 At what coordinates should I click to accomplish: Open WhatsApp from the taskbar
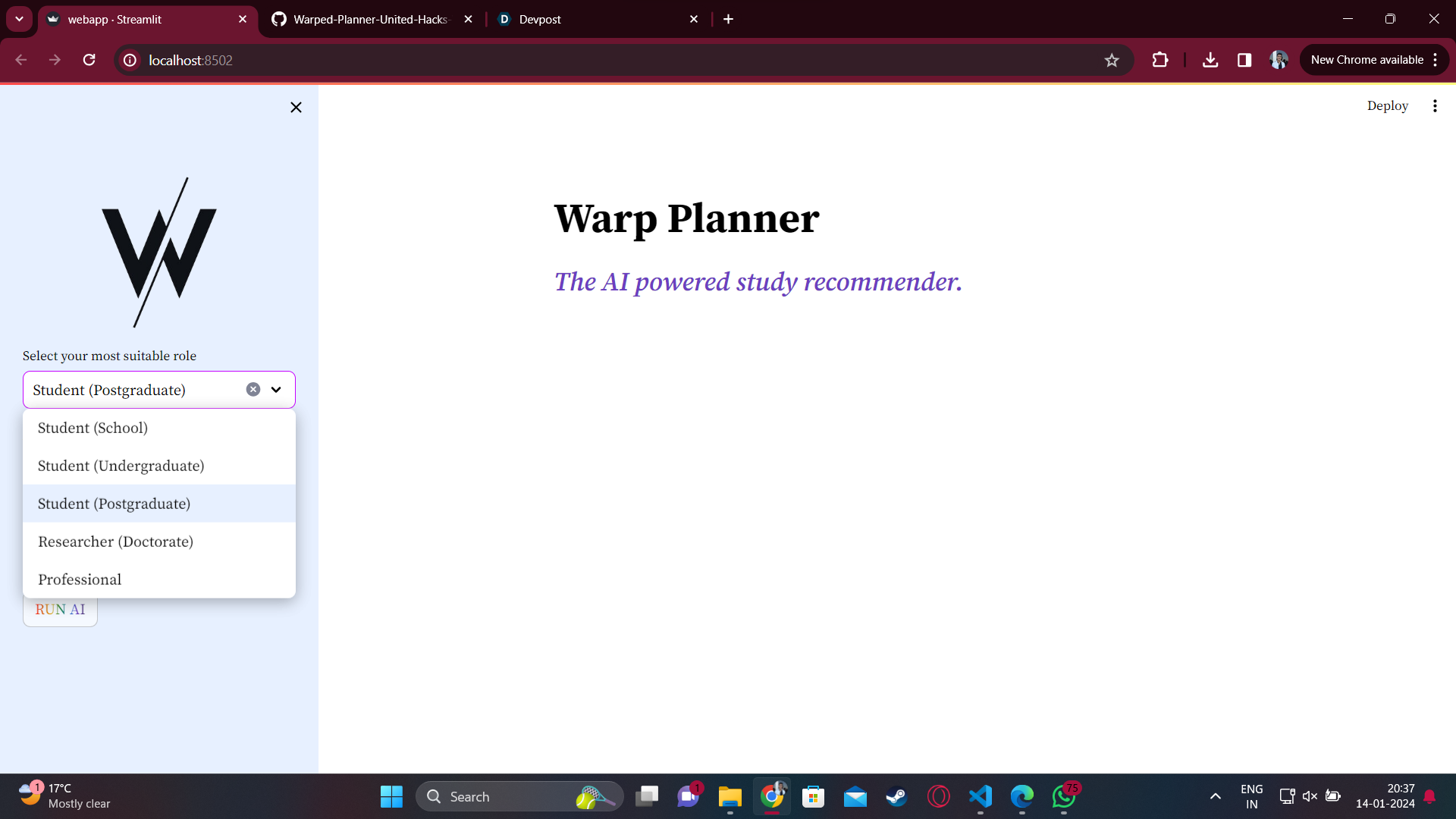tap(1064, 796)
